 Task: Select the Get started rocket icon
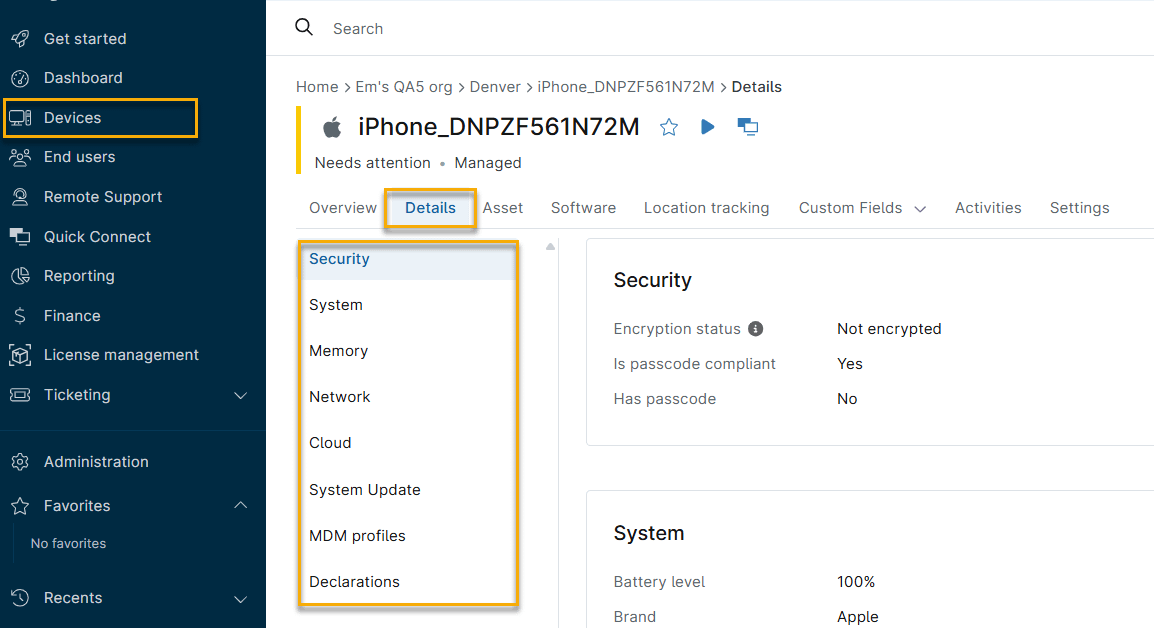[x=20, y=38]
